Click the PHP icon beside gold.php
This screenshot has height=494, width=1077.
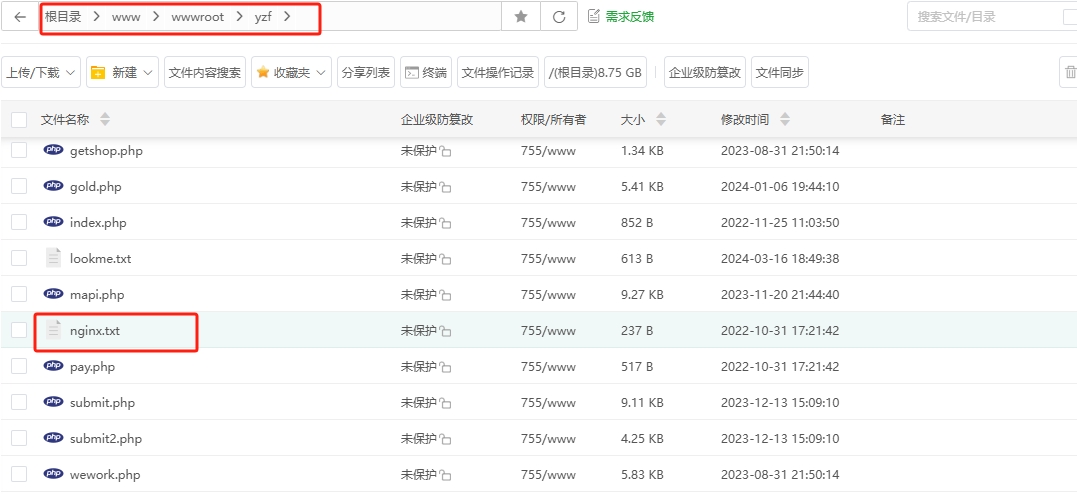[53, 186]
